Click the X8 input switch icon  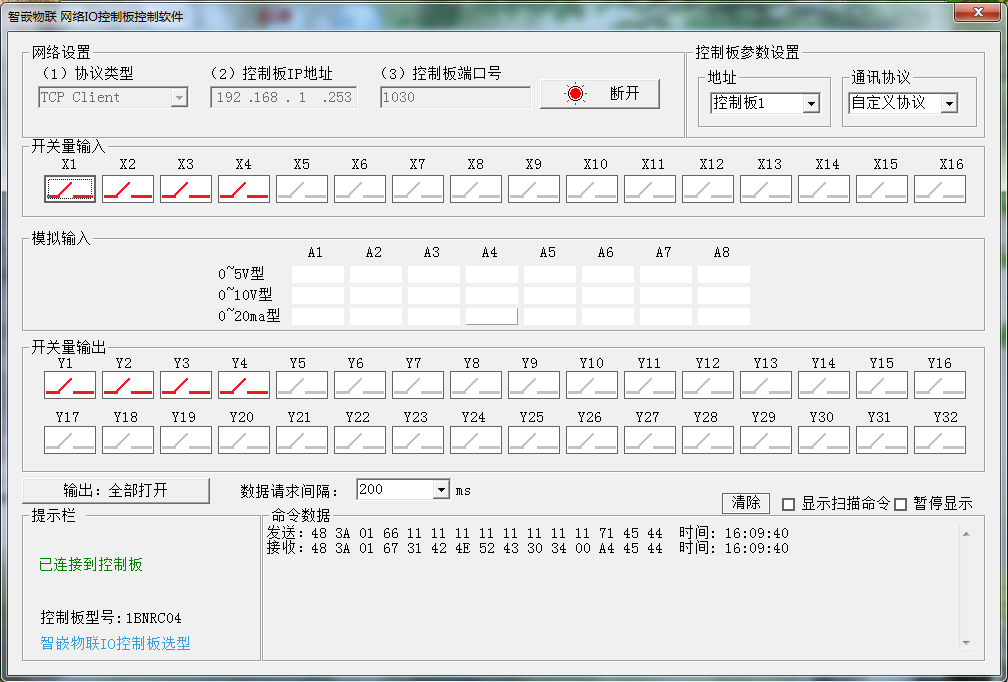coord(476,189)
